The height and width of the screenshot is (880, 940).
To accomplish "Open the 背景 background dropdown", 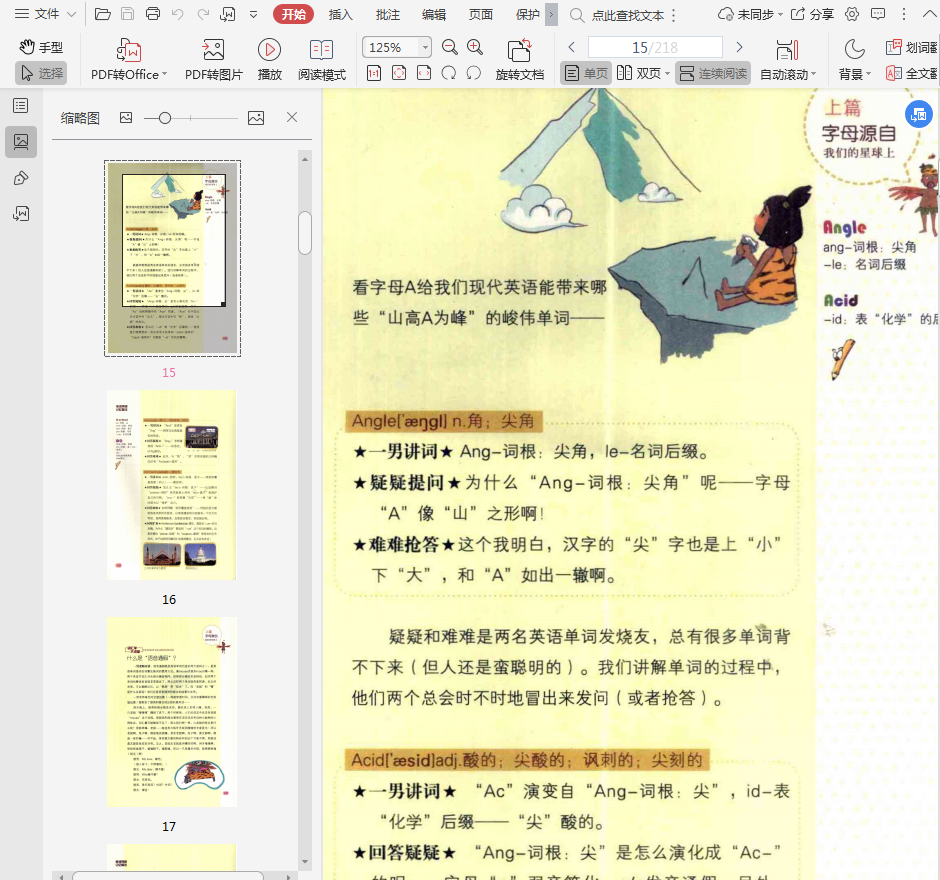I will click(854, 59).
